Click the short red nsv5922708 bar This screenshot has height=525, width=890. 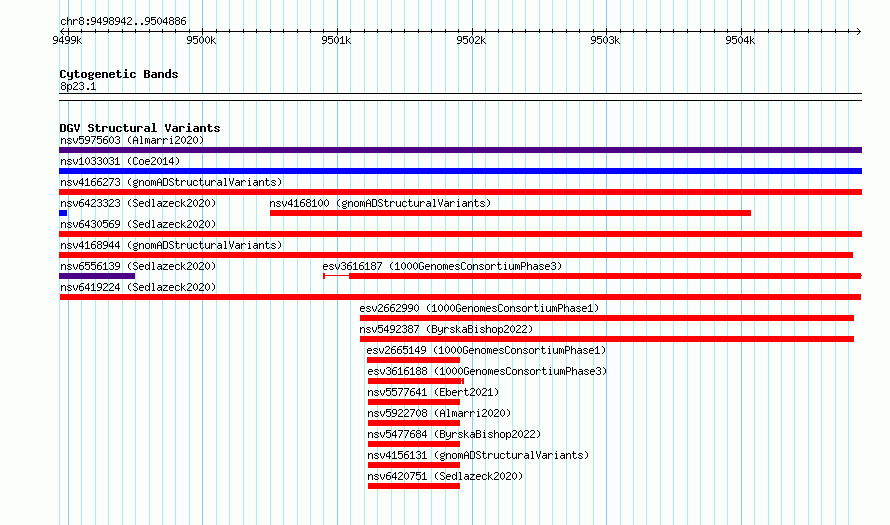click(x=414, y=423)
